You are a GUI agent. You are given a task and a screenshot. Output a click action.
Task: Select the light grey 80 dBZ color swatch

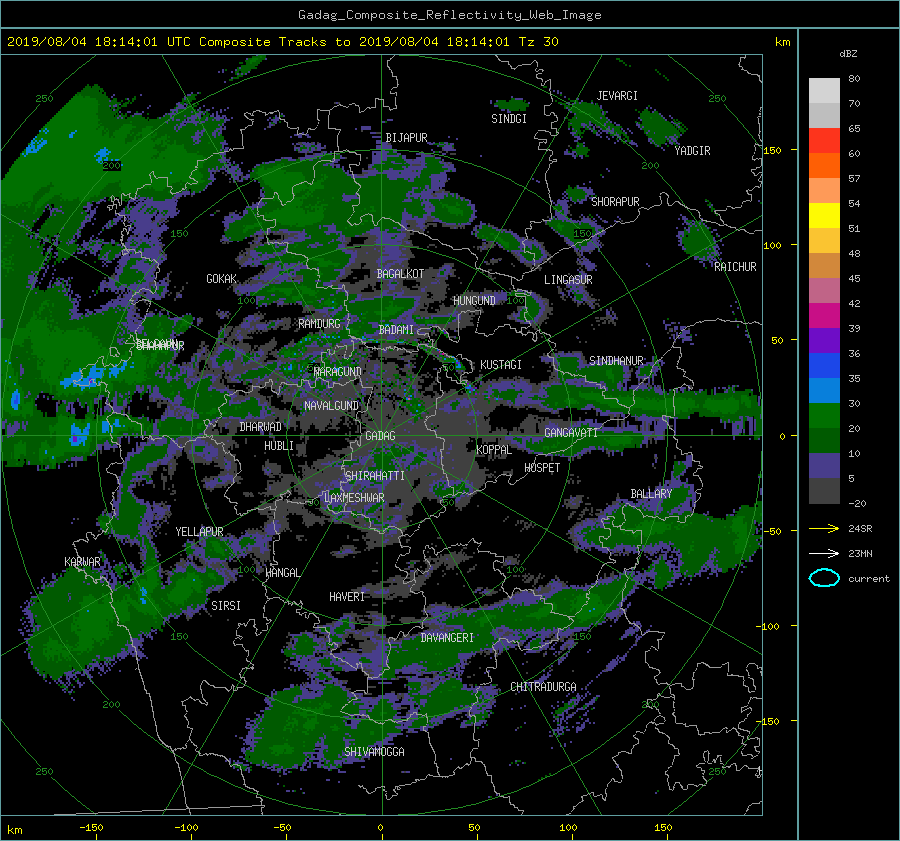[x=824, y=90]
